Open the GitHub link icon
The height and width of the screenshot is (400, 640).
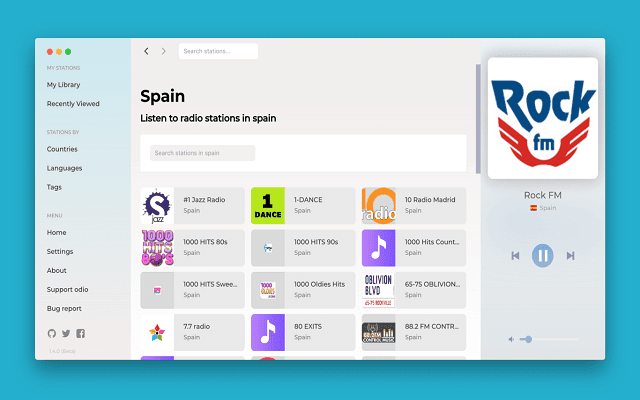pos(52,333)
